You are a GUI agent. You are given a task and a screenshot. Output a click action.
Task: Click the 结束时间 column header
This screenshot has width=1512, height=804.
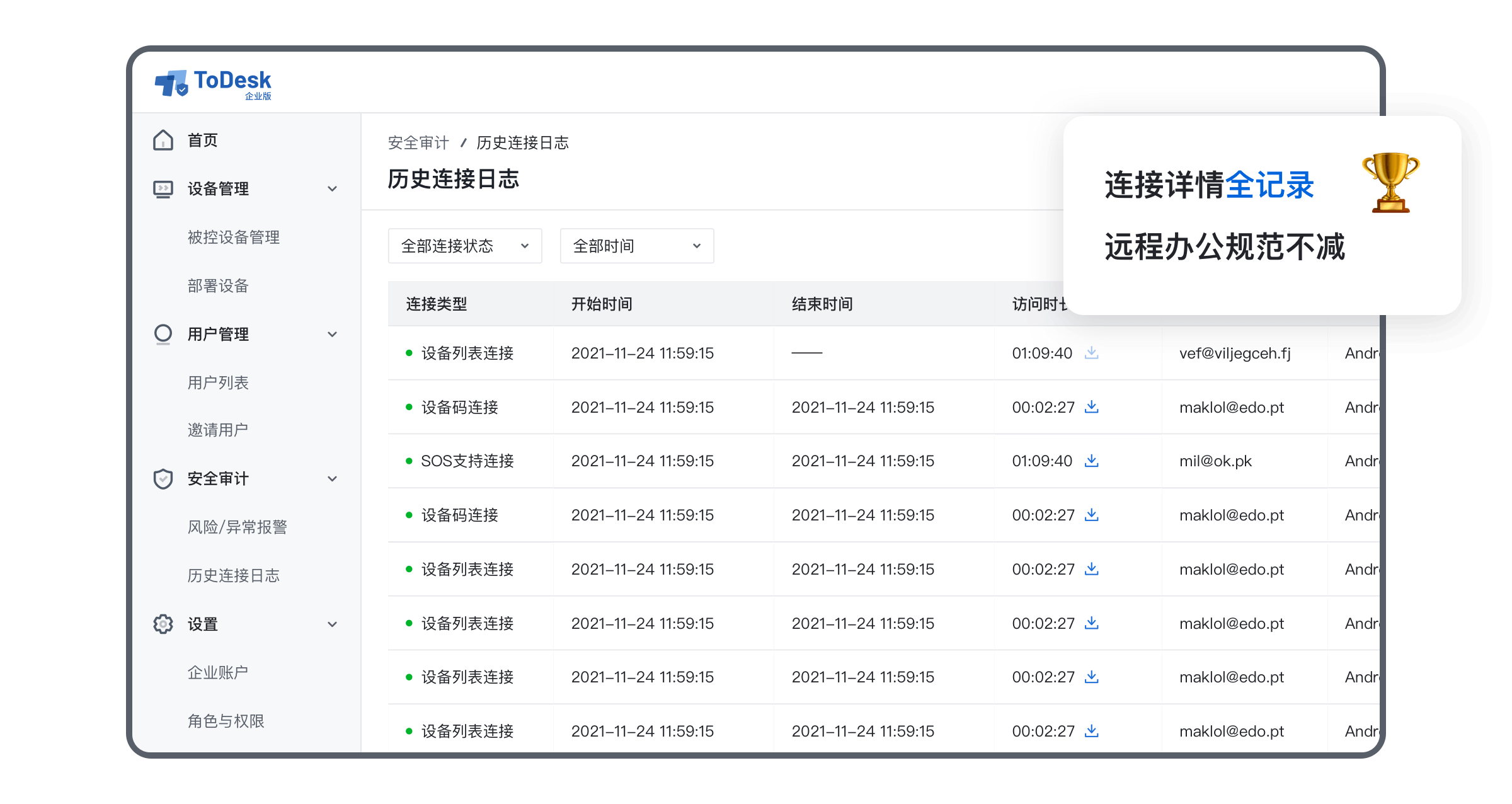click(822, 304)
